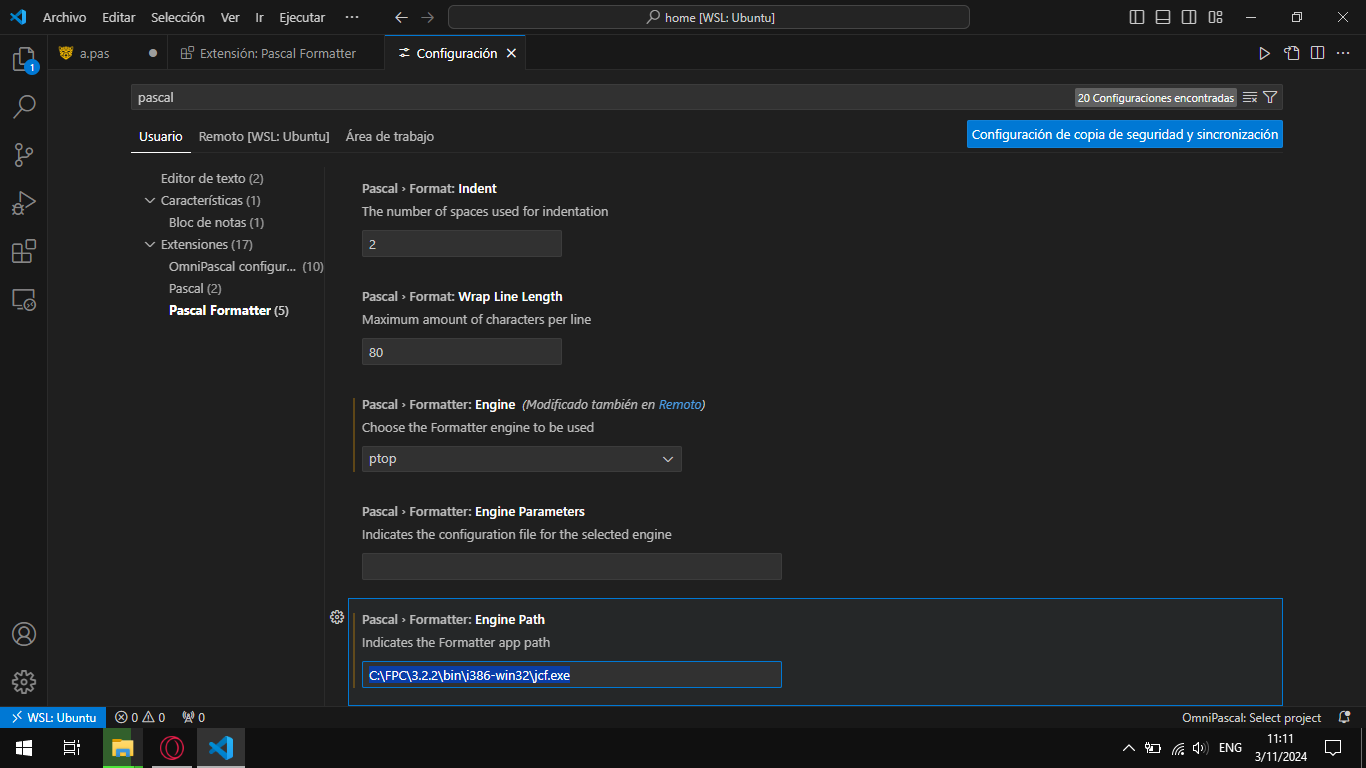
Task: Select the Usuario settings scope tab
Action: [161, 136]
